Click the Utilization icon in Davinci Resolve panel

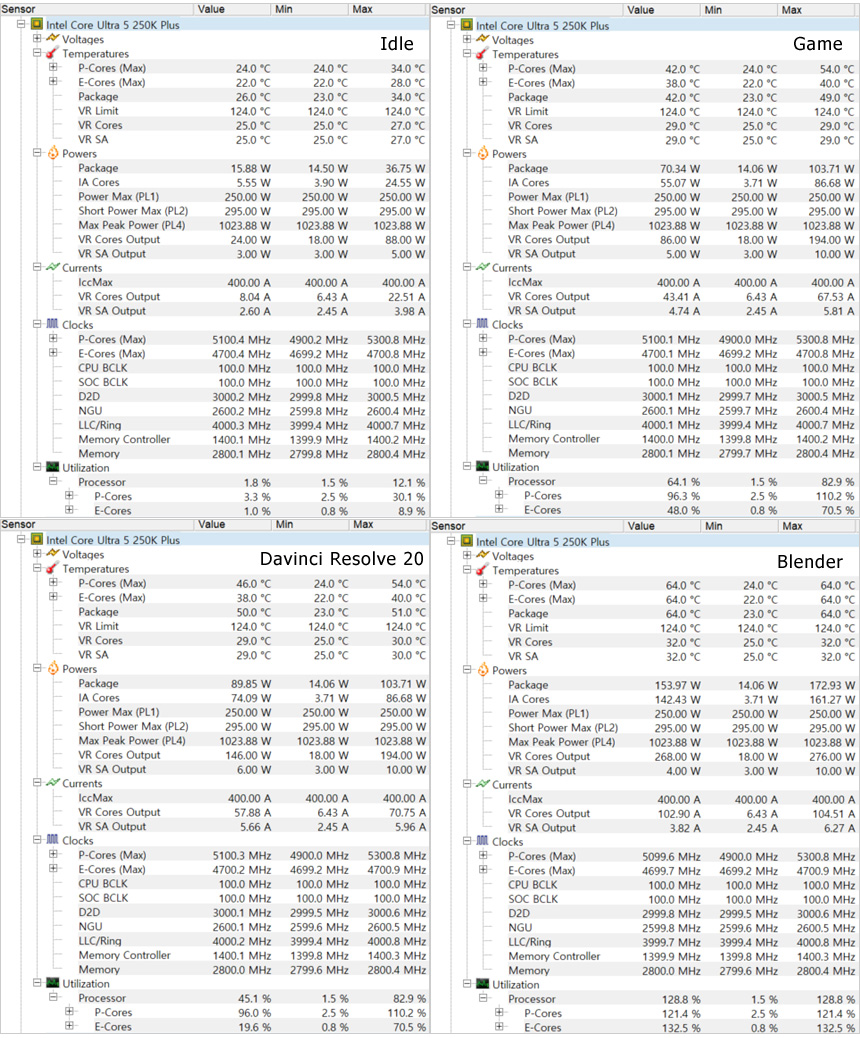point(50,983)
